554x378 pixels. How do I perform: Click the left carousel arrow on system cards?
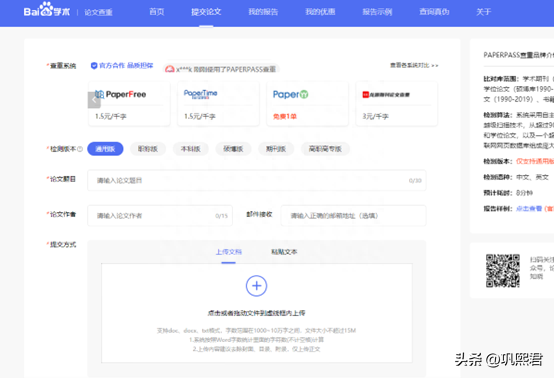point(94,100)
